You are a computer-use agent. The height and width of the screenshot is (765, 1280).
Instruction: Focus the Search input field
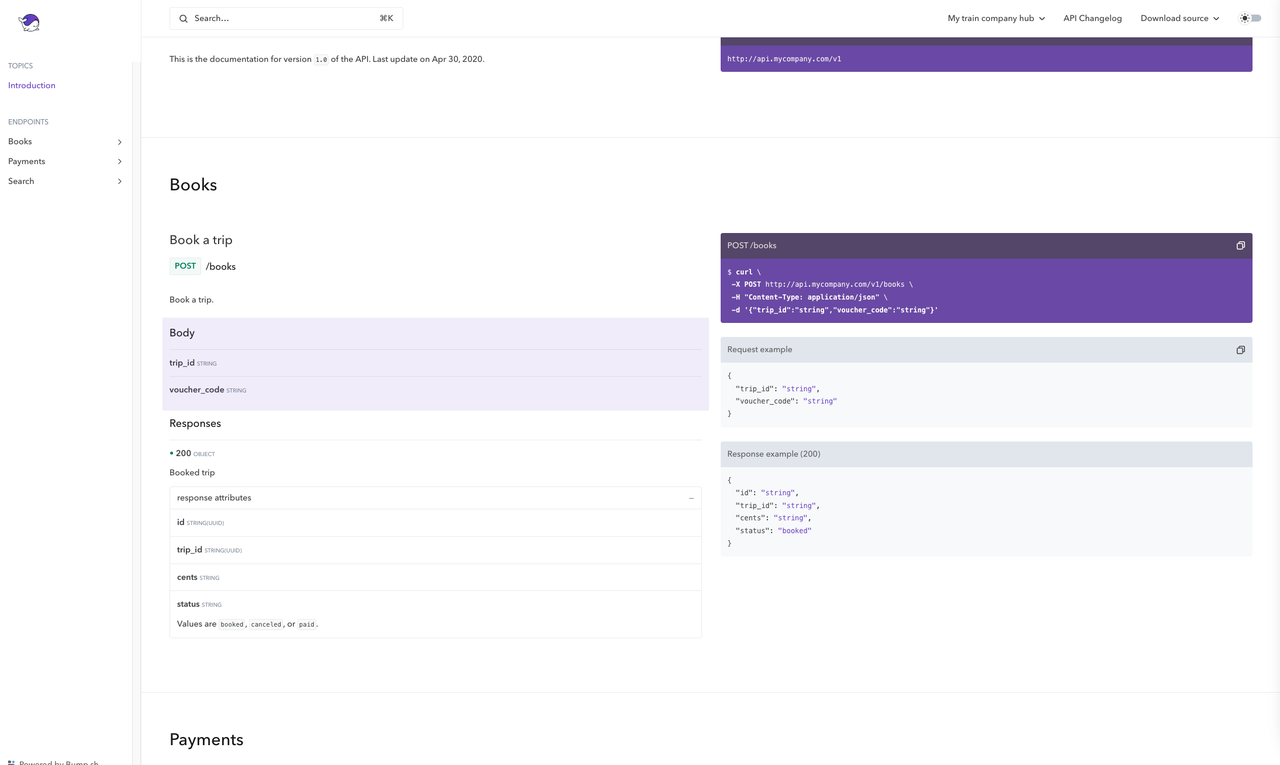point(286,18)
